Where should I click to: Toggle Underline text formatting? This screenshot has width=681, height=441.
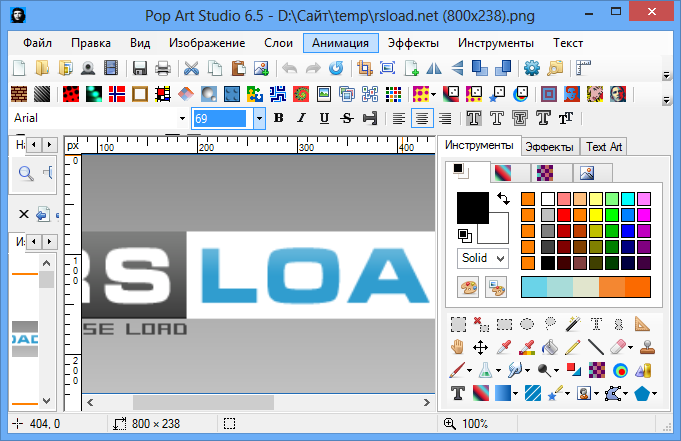[324, 118]
